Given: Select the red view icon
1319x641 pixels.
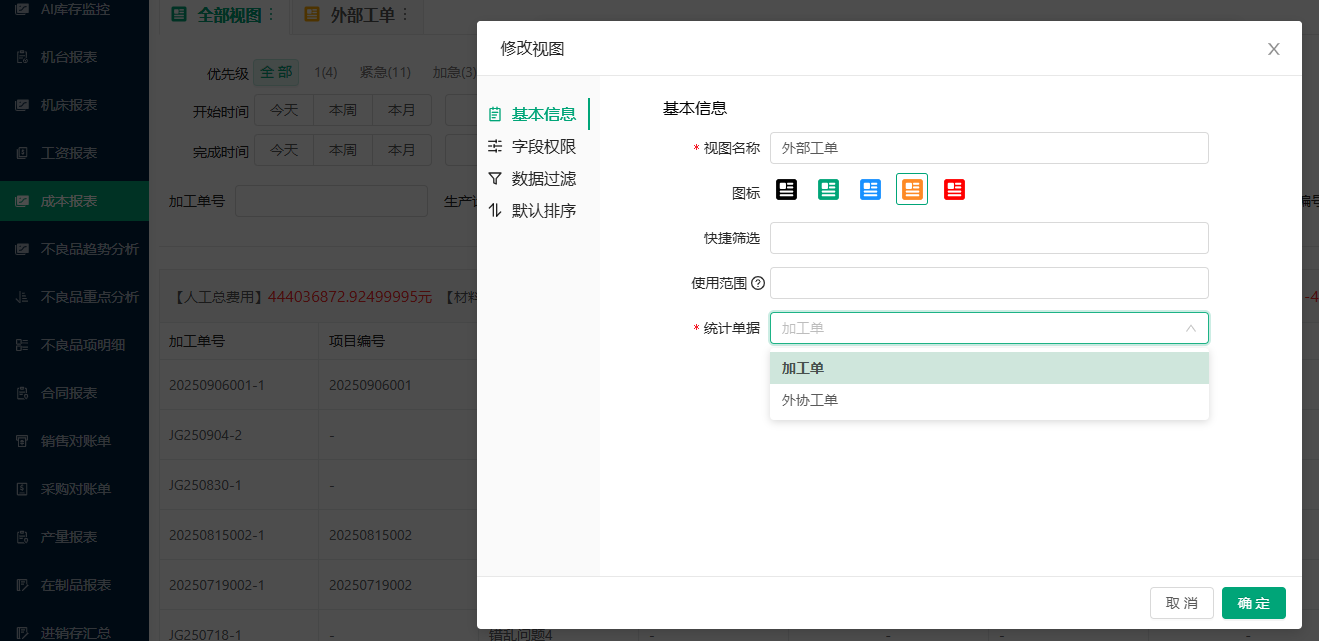Looking at the screenshot, I should tap(954, 189).
